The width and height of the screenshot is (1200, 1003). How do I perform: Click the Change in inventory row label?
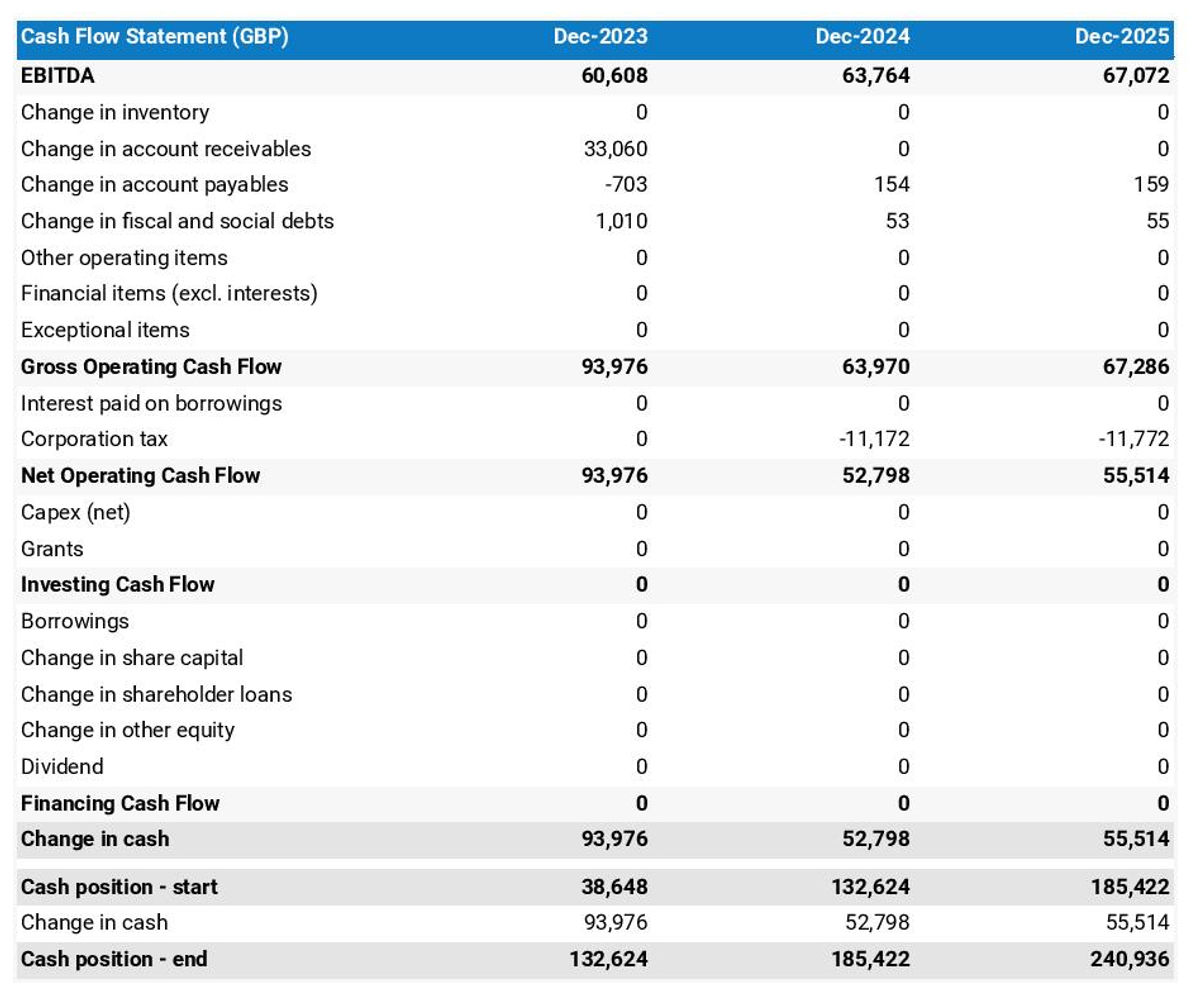[116, 112]
